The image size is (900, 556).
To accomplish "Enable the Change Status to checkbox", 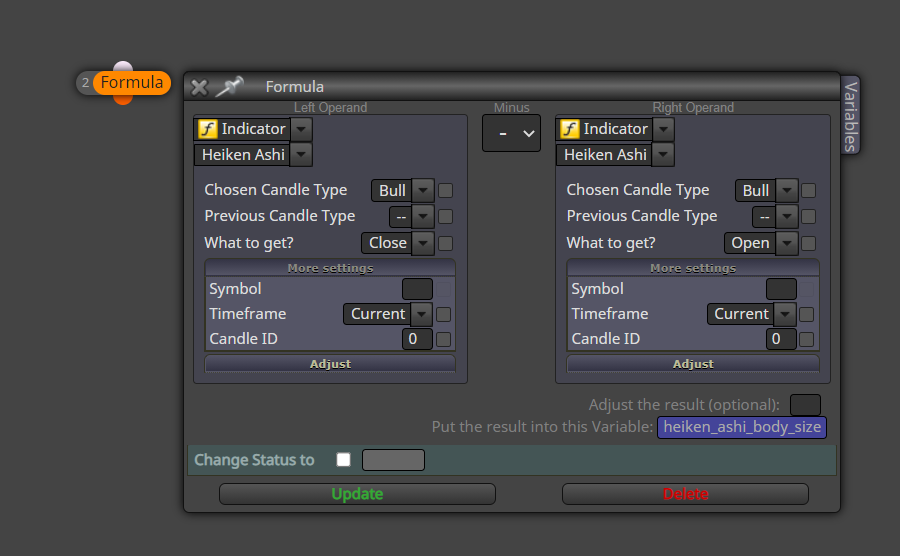I will (x=343, y=460).
